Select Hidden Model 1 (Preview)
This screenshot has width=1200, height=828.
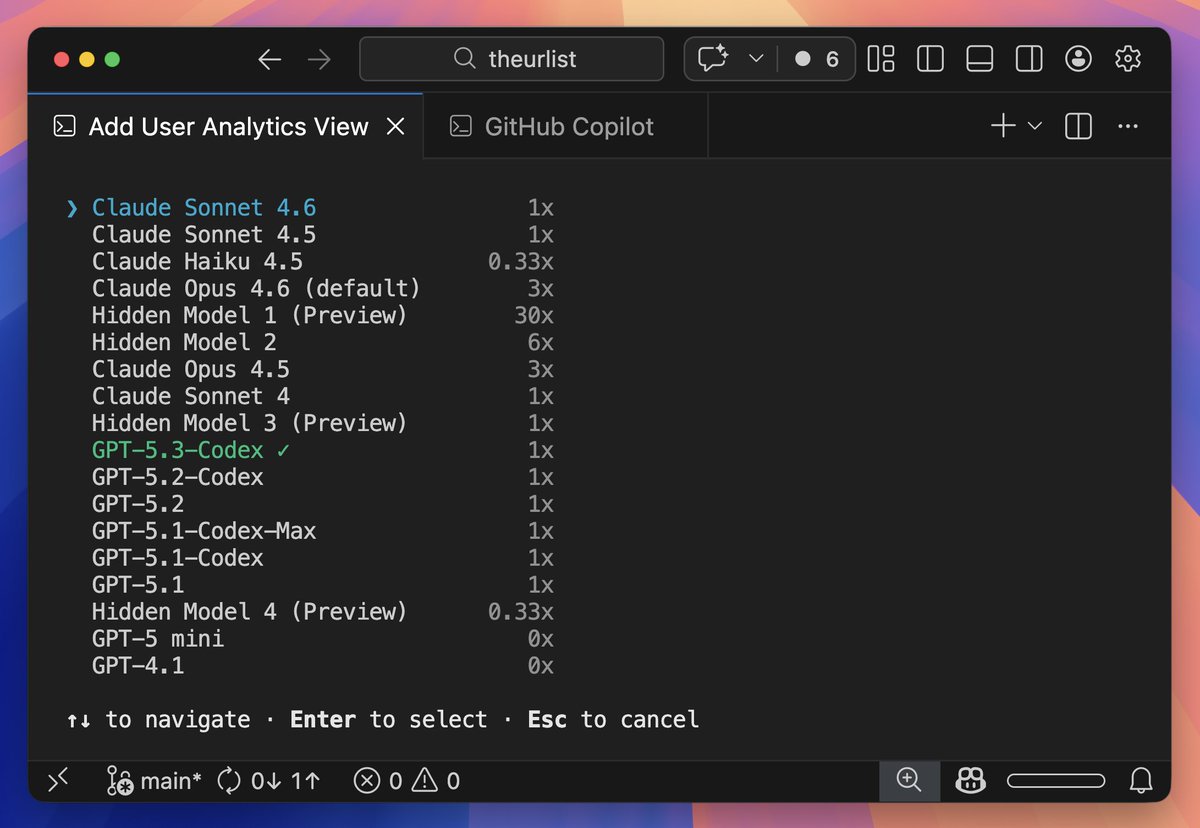pos(250,316)
